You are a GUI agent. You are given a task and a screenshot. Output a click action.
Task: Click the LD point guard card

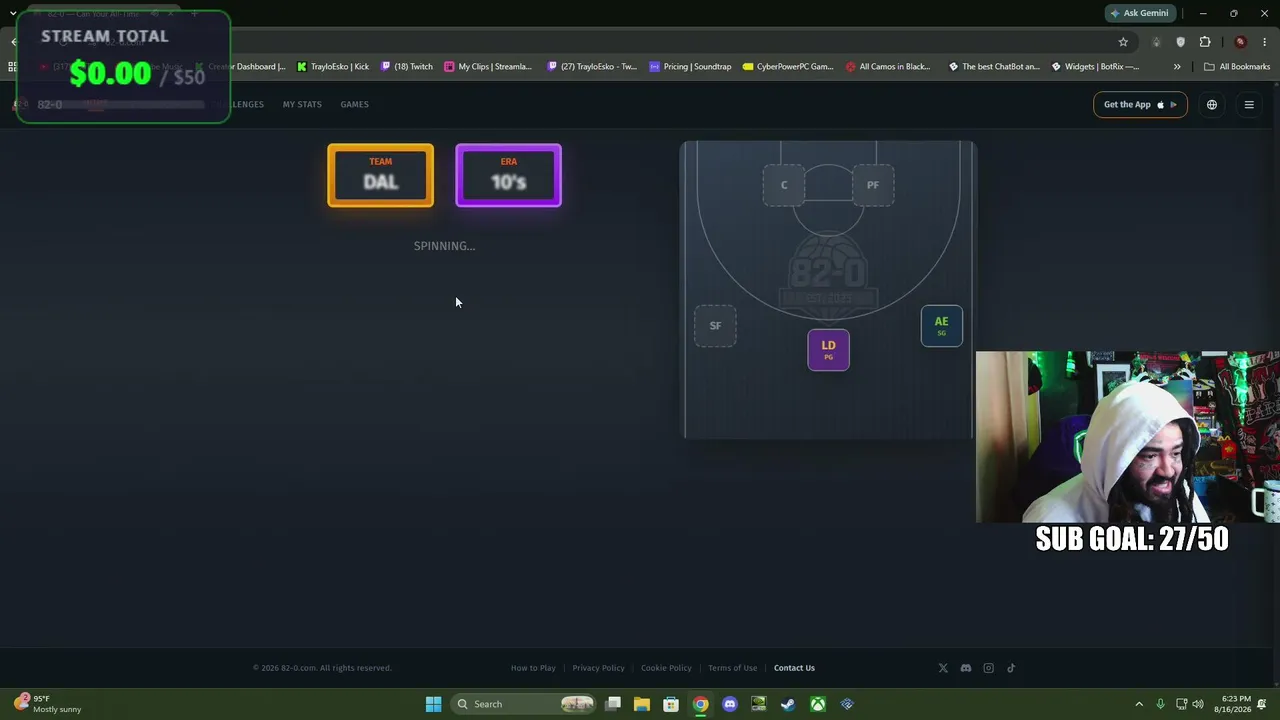pos(828,350)
